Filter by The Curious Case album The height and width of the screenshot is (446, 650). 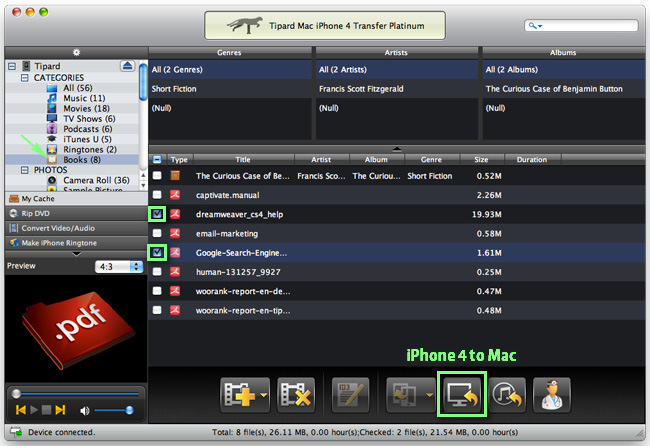(x=564, y=89)
